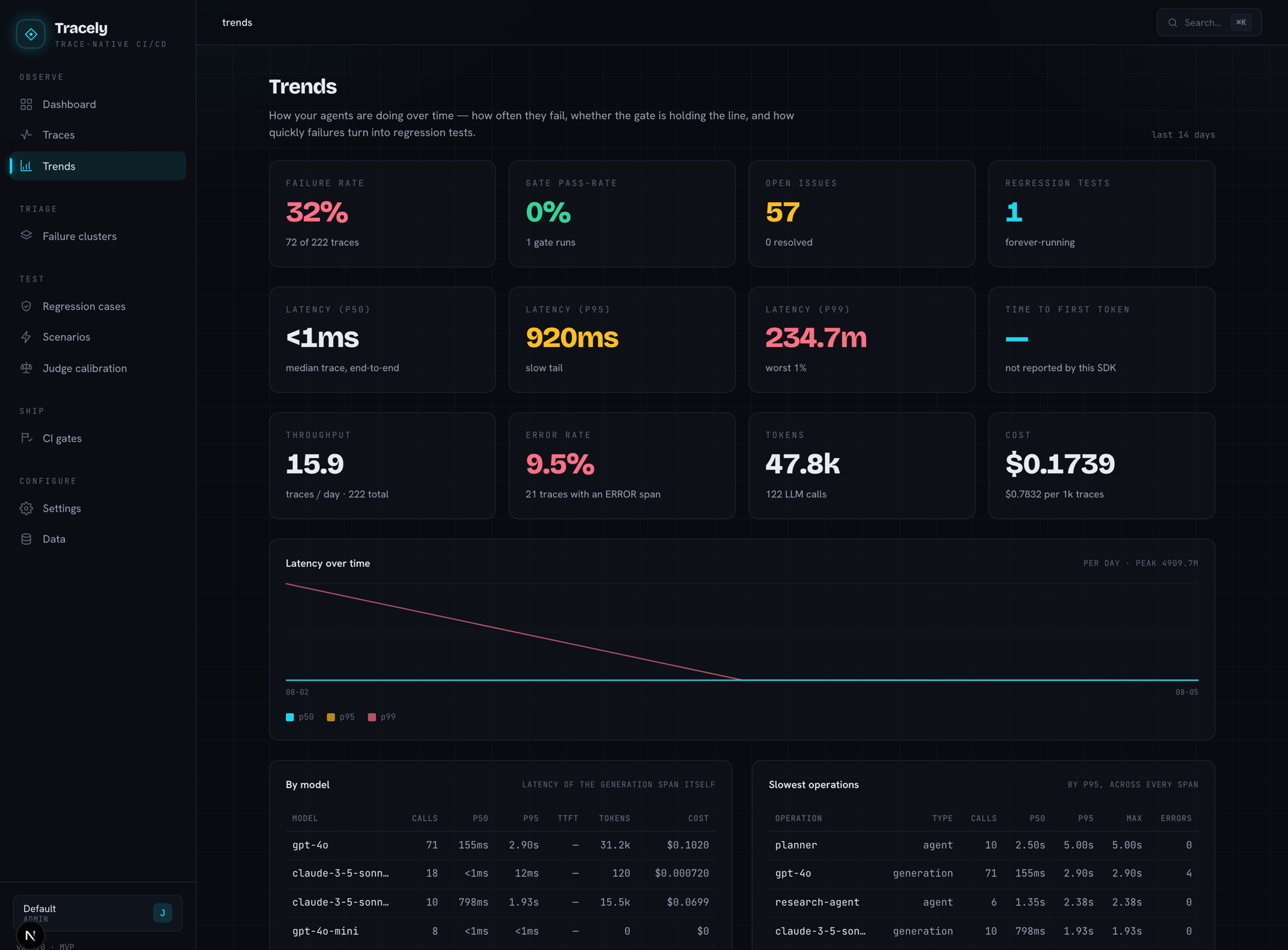1288x950 pixels.
Task: Click gpt-4o row in By model
Action: point(500,845)
